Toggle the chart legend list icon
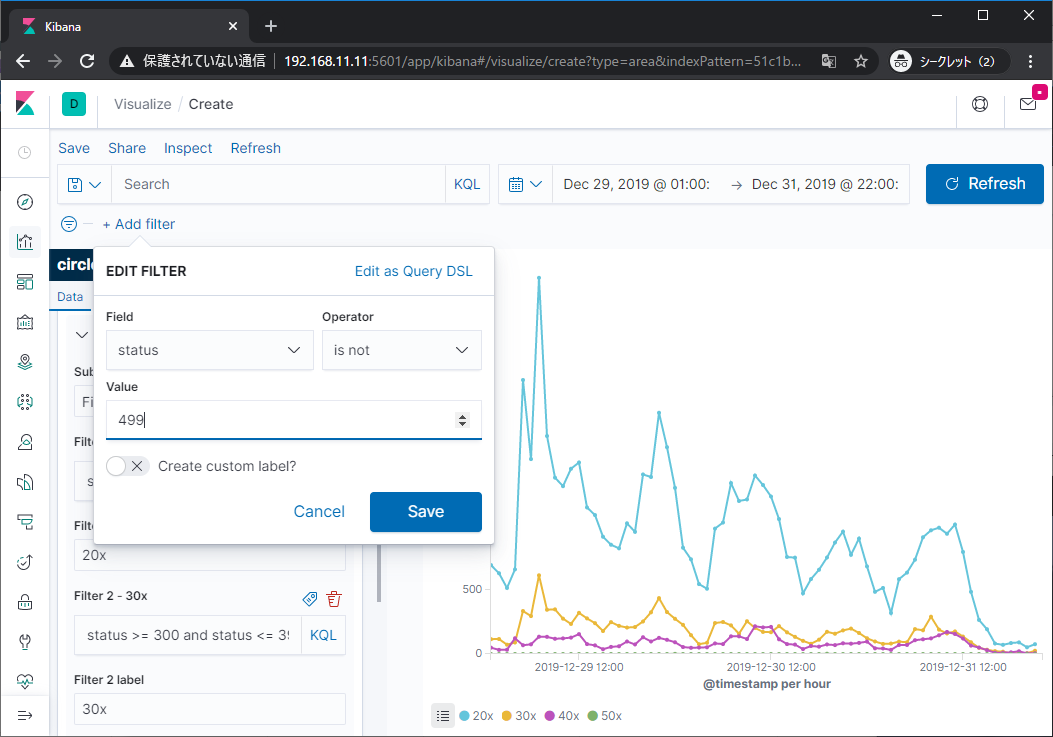Screen dimensions: 1053x737 443,715
